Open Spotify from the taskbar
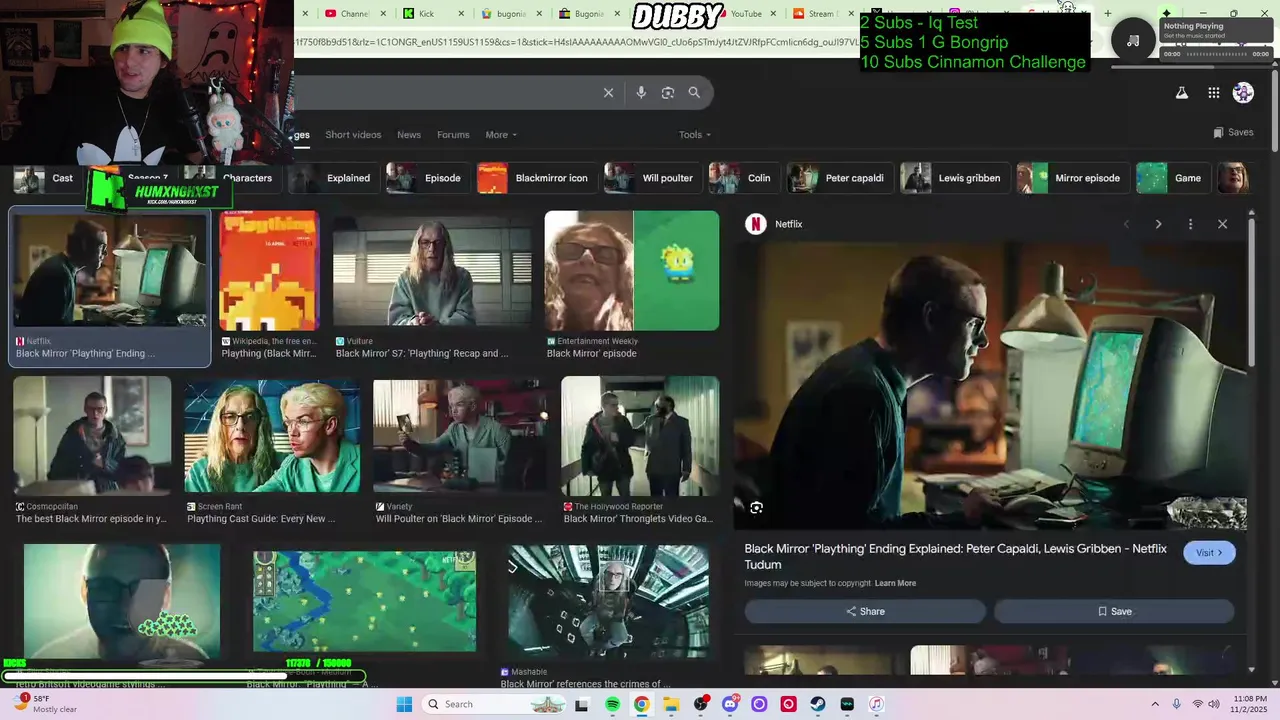Screen dimensions: 1280x720 click(612, 705)
